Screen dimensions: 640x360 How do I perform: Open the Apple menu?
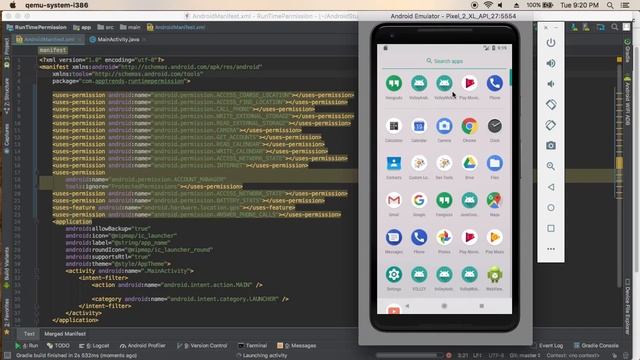click(x=13, y=5)
